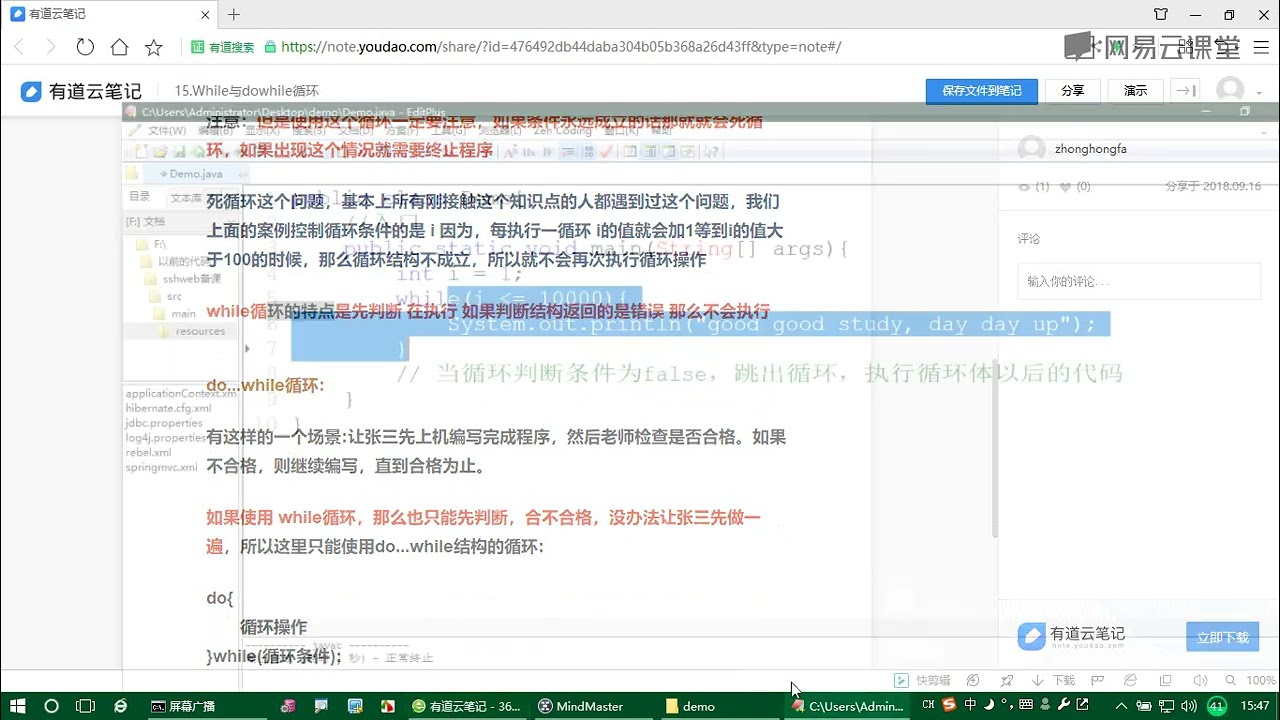
Task: Select the 有道云笔记 browser tab
Action: point(108,15)
